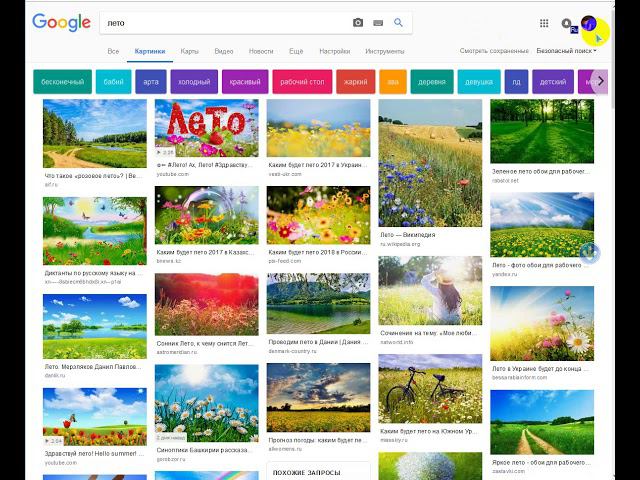Screen dimensions: 640x480
Task: Open the red Лето text flowers thumbnail
Action: click(x=207, y=128)
